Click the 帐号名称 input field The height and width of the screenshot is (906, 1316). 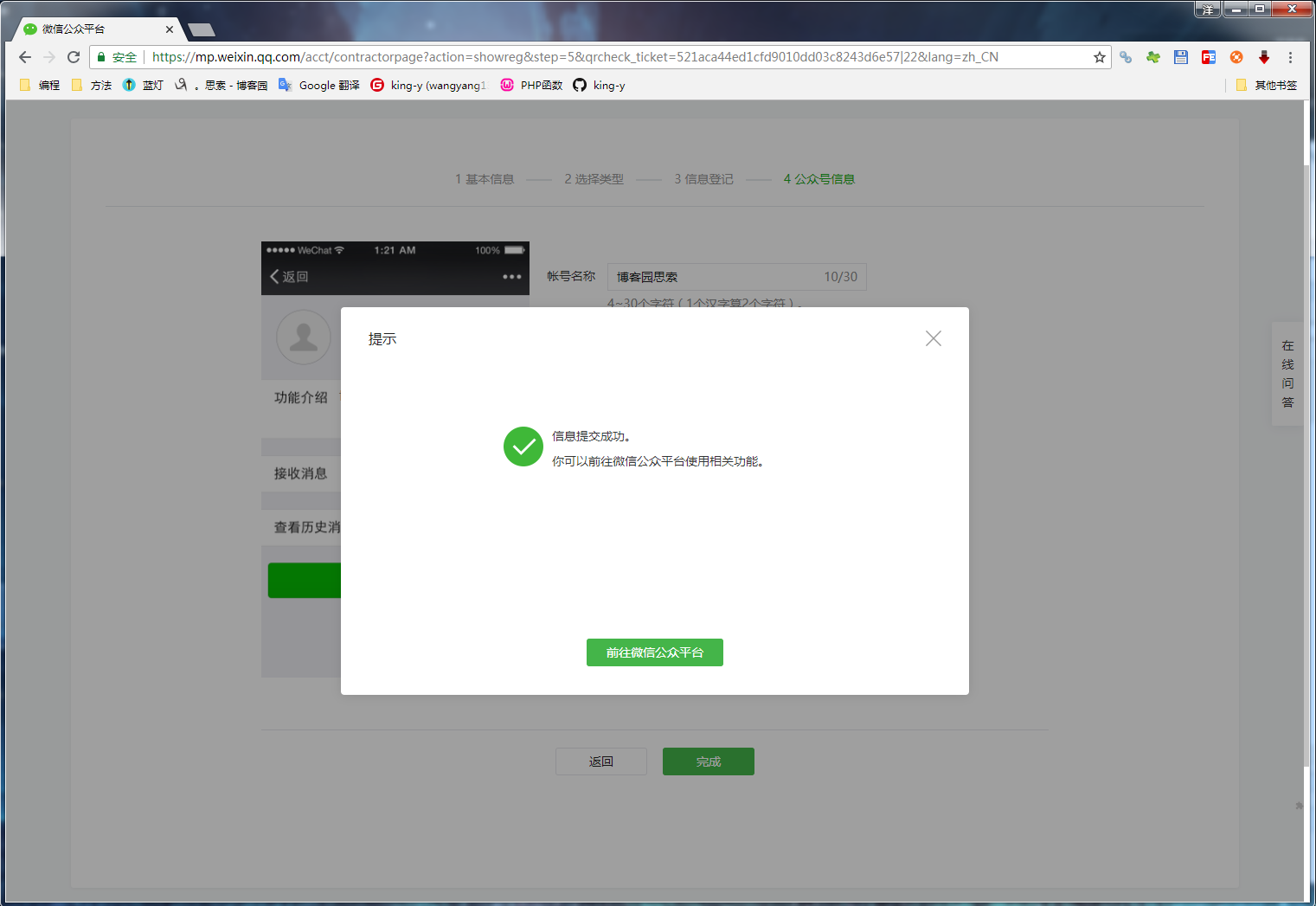737,277
